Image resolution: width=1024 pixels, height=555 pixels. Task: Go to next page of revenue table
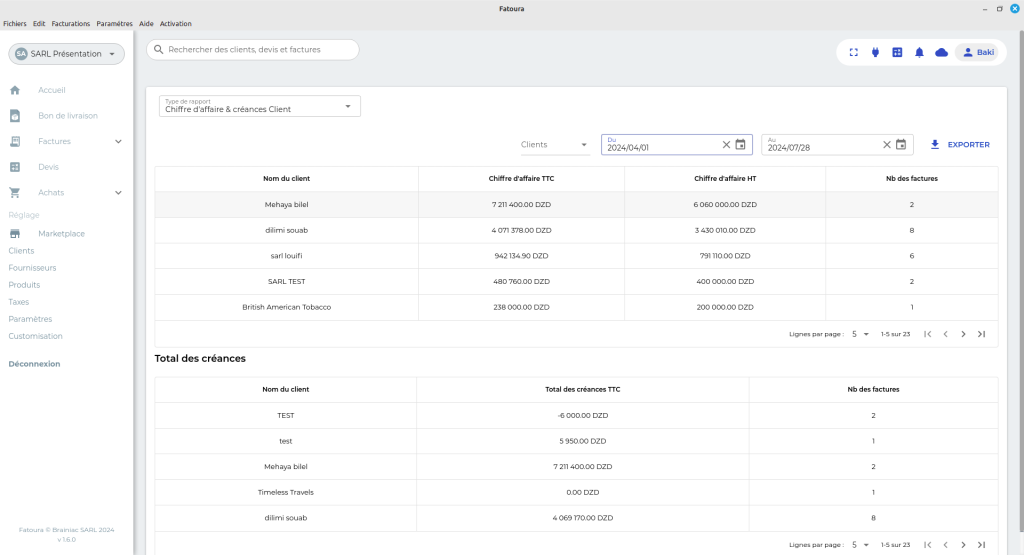[x=963, y=334]
